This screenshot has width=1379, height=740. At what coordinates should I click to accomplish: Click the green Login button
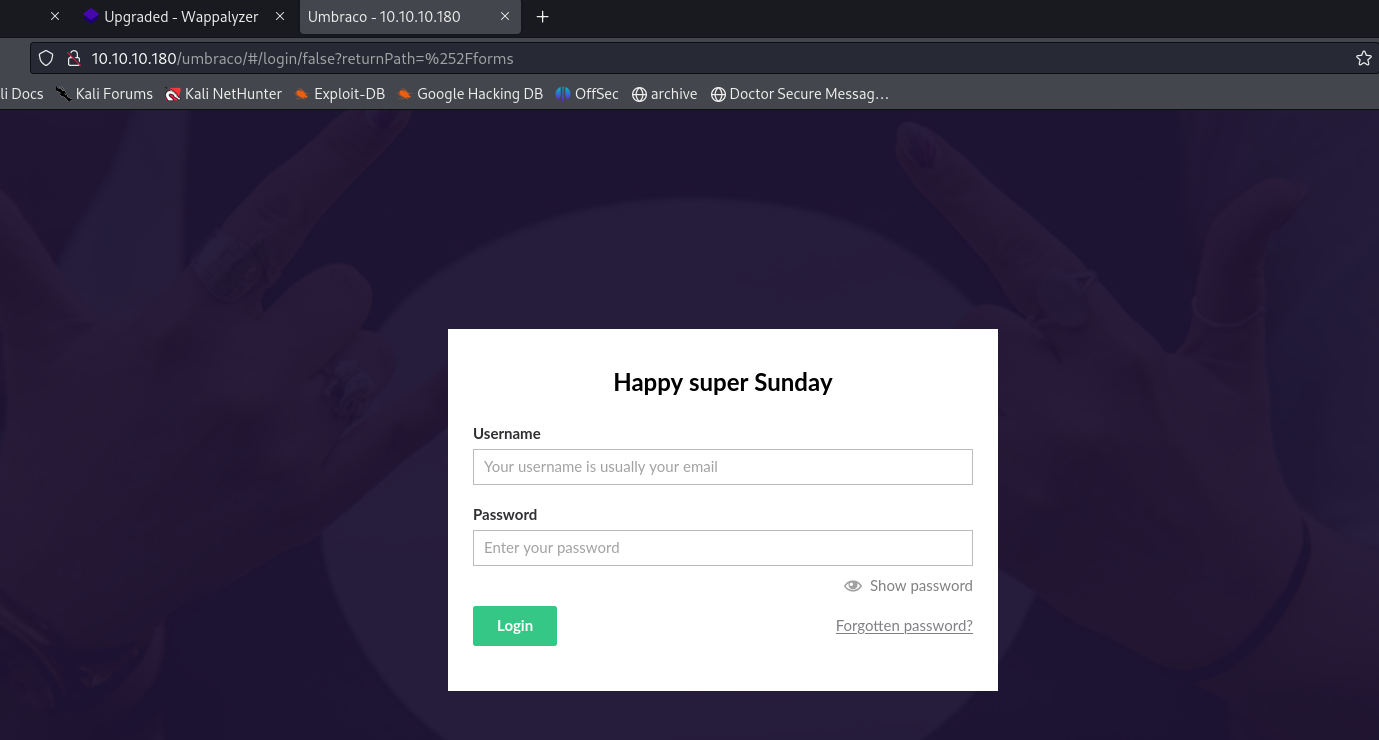pyautogui.click(x=515, y=626)
